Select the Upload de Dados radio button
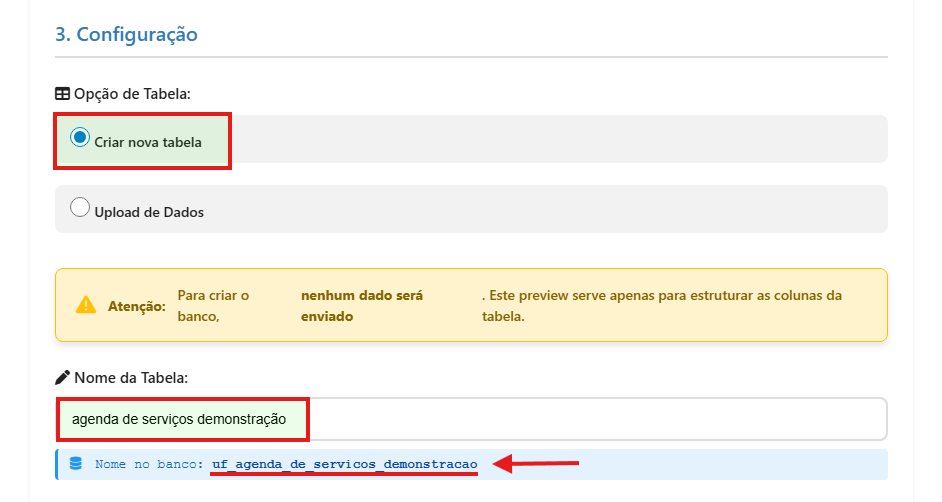 80,208
